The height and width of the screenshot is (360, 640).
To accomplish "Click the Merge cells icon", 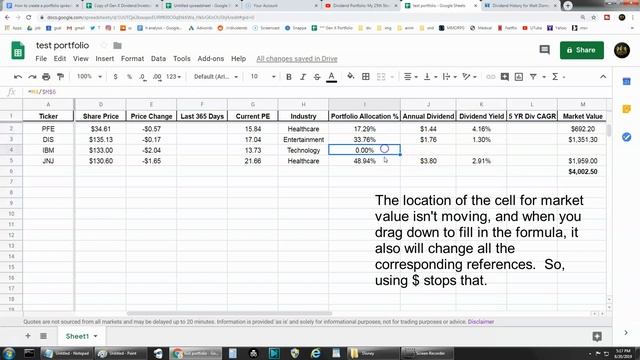I will tap(381, 77).
